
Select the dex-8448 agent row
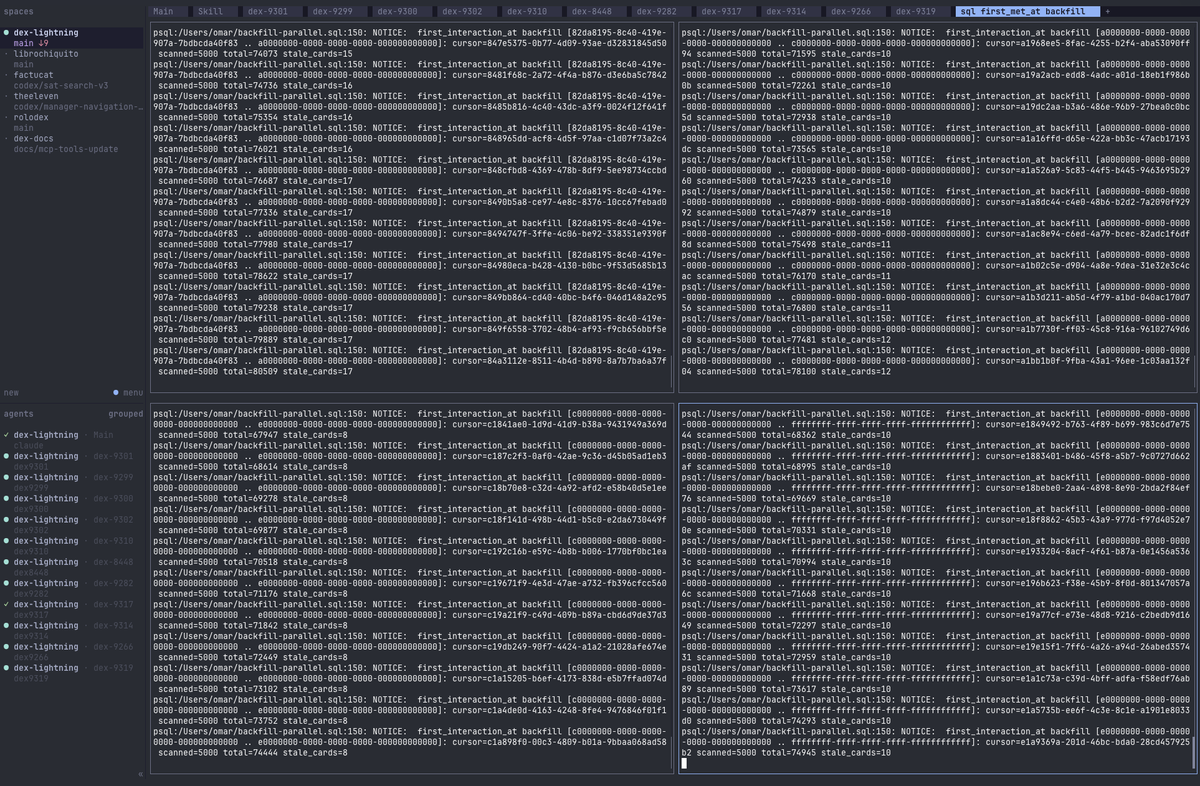pos(71,566)
